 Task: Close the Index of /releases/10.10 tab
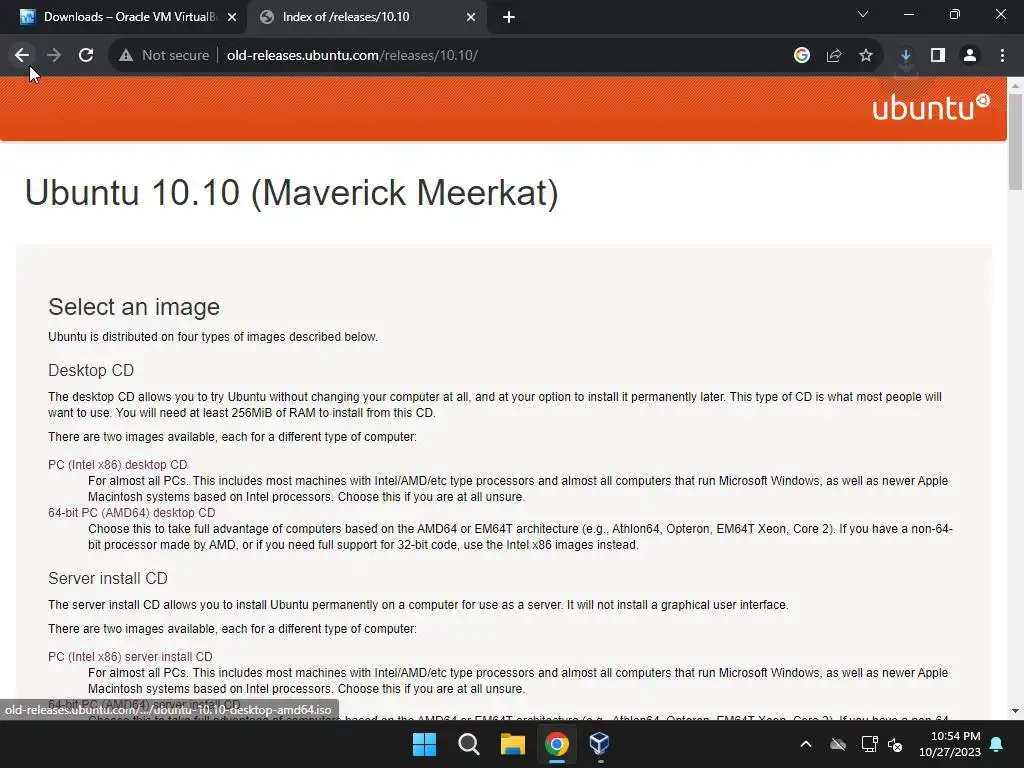(x=471, y=17)
